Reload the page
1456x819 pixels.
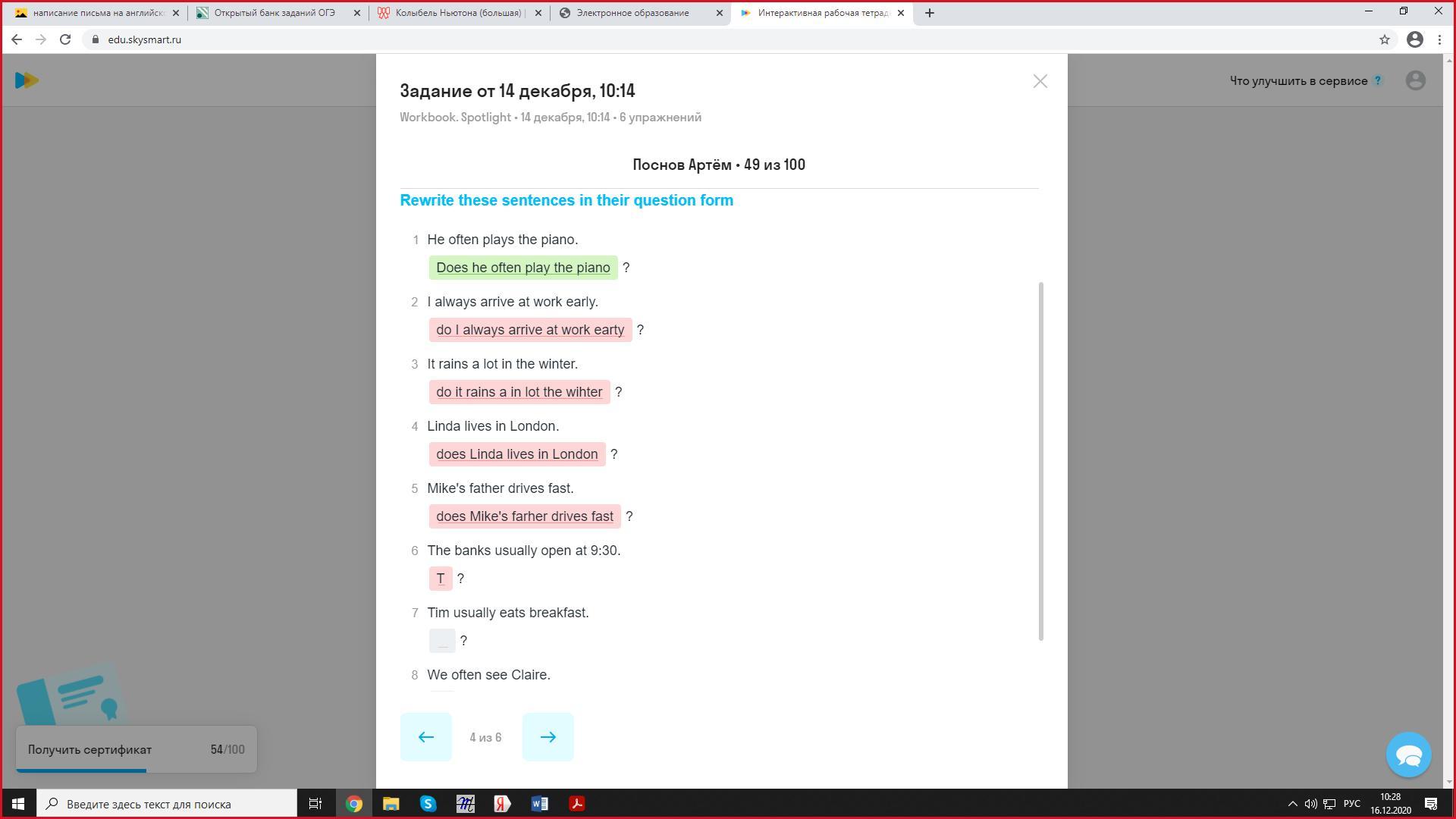(x=65, y=39)
